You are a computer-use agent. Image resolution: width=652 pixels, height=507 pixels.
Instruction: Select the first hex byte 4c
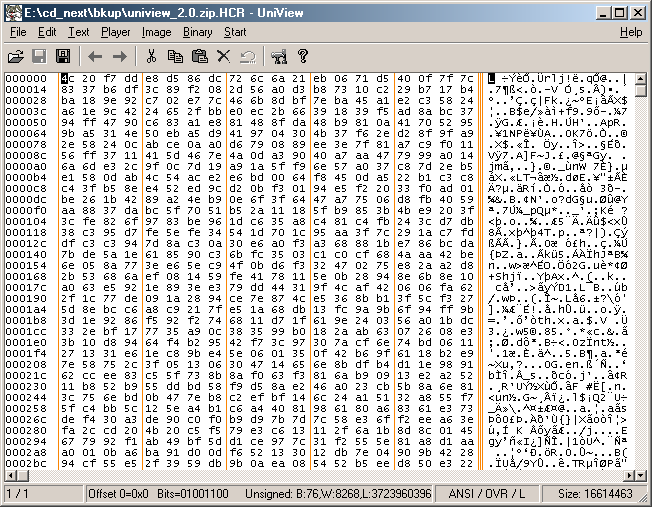(x=68, y=78)
